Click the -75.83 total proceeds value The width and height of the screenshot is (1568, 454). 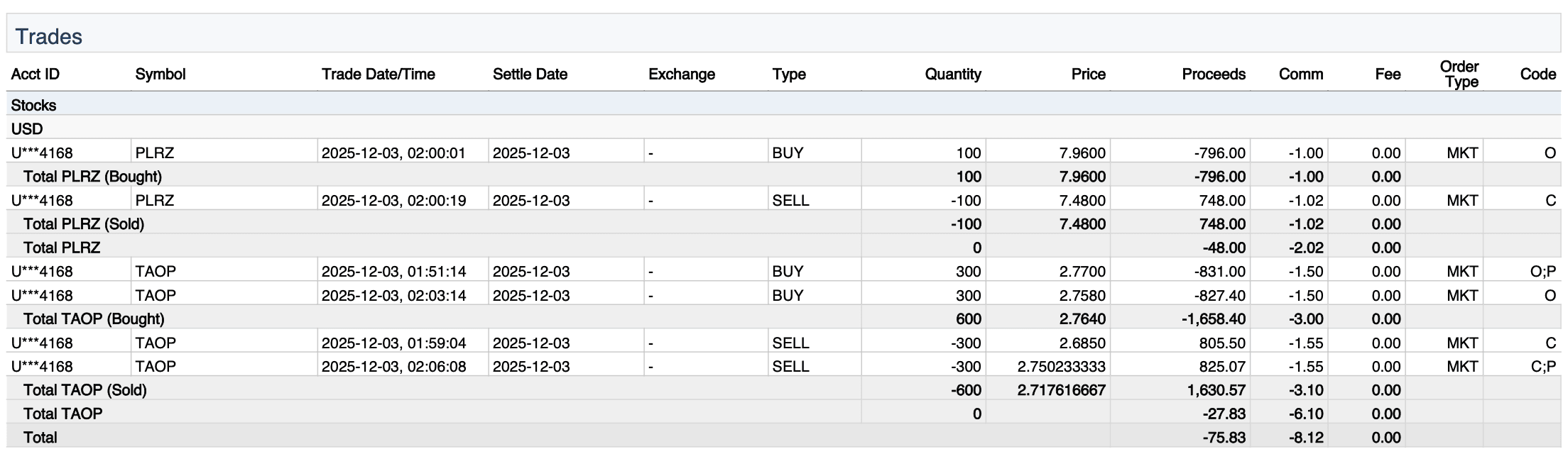[x=1223, y=438]
